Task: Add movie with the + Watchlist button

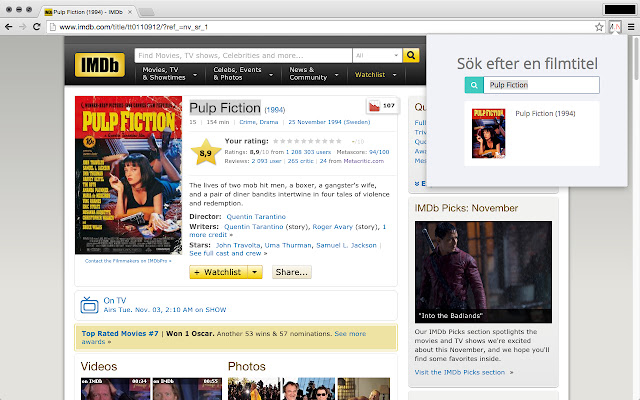Action: coord(218,272)
